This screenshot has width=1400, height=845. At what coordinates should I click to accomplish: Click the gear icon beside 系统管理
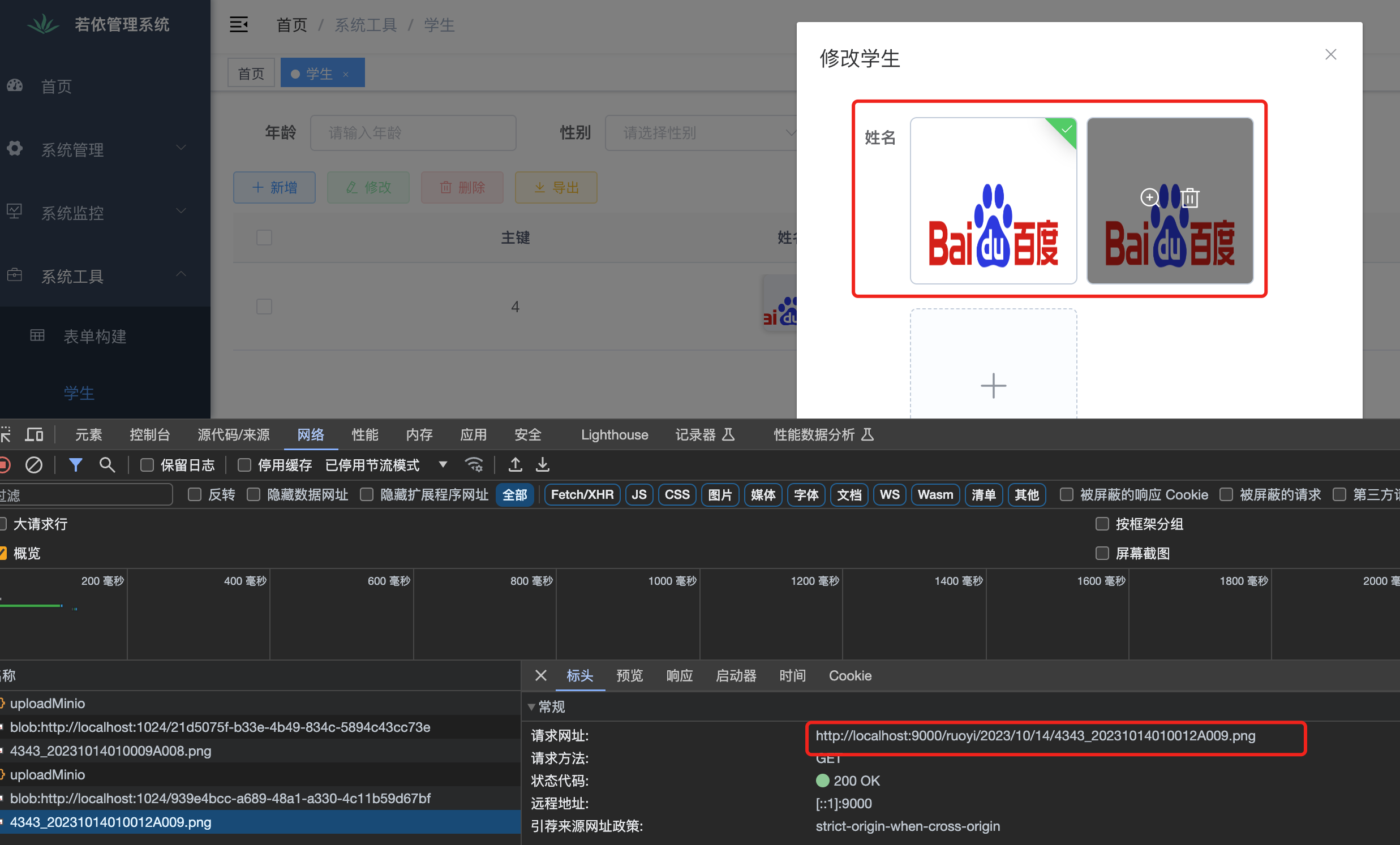pyautogui.click(x=15, y=149)
